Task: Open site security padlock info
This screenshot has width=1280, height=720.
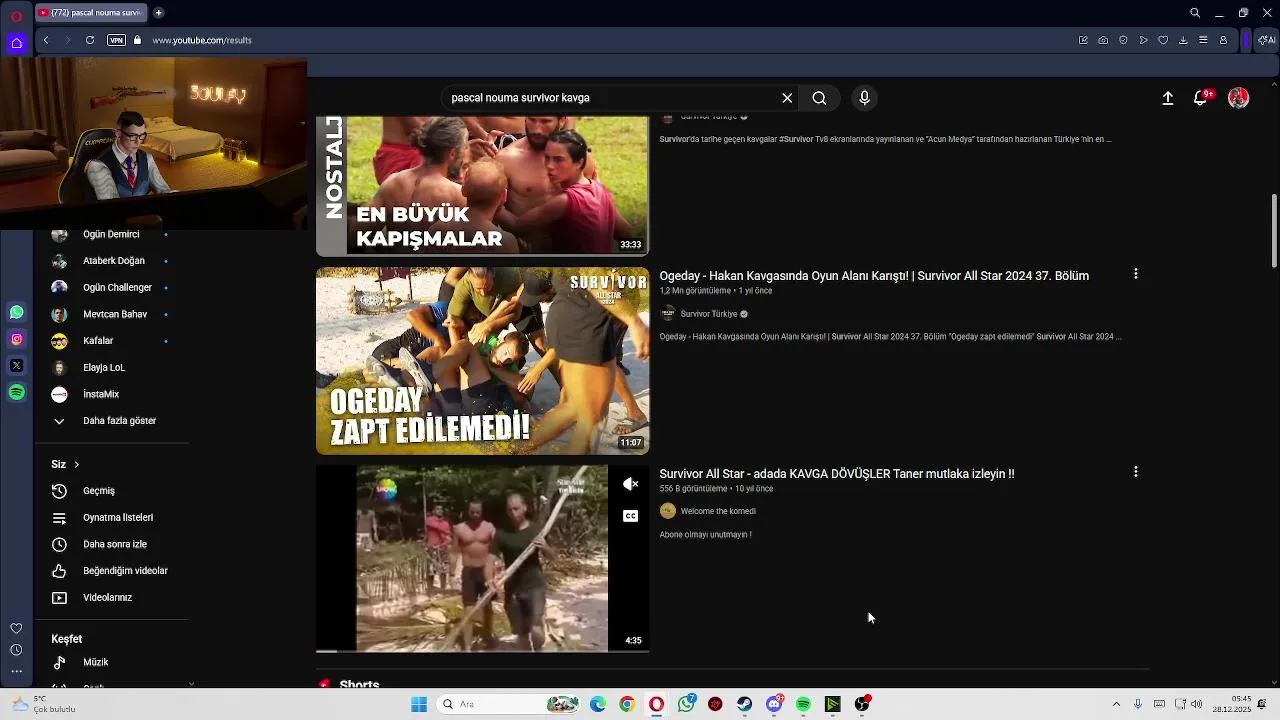Action: click(x=138, y=40)
